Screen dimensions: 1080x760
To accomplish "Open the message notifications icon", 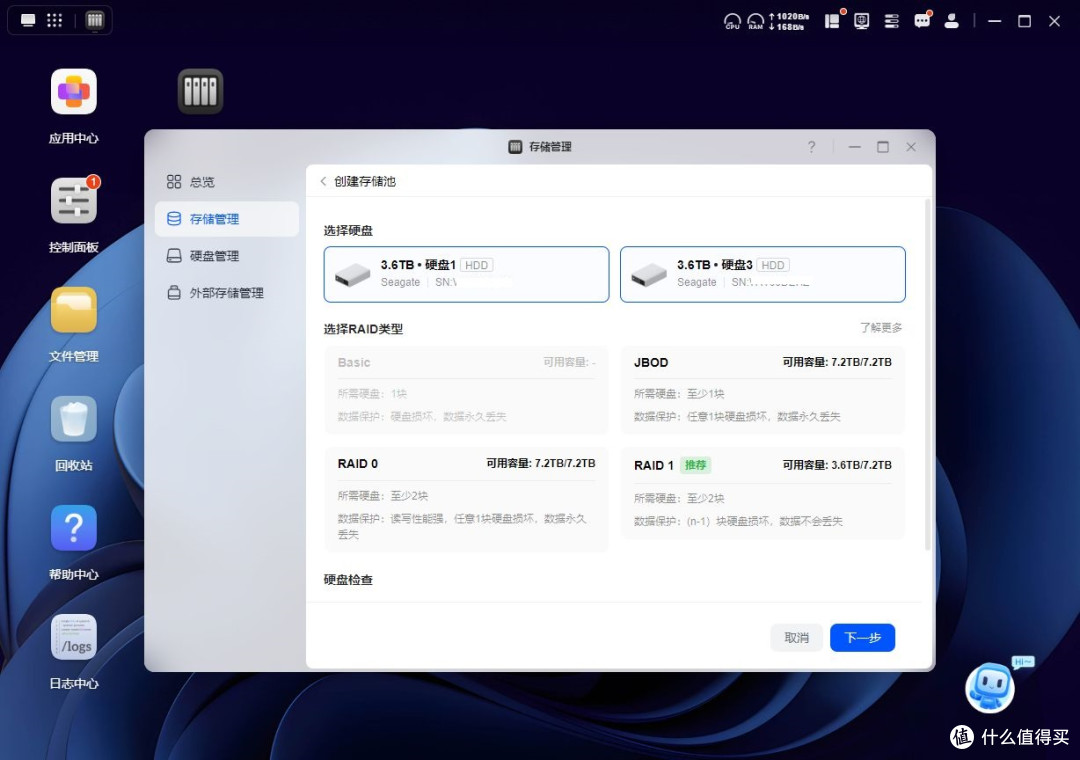I will click(x=922, y=21).
